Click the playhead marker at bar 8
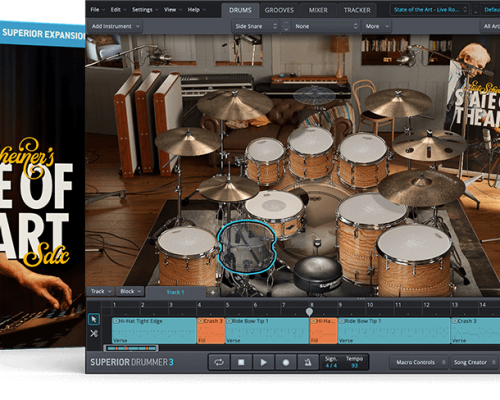The height and width of the screenshot is (400, 500). (x=309, y=312)
